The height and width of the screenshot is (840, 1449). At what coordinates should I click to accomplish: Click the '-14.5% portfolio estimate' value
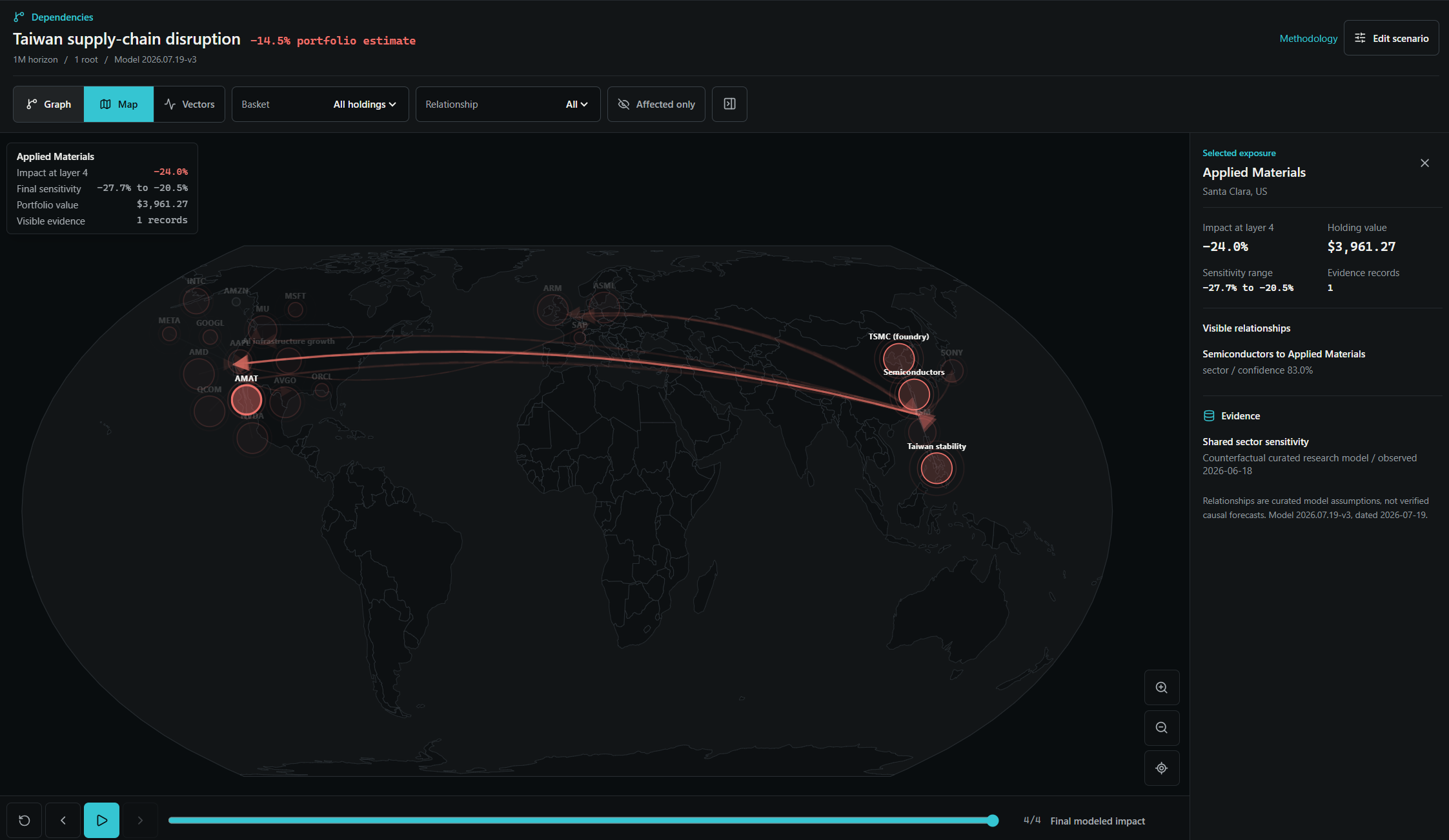pos(333,41)
